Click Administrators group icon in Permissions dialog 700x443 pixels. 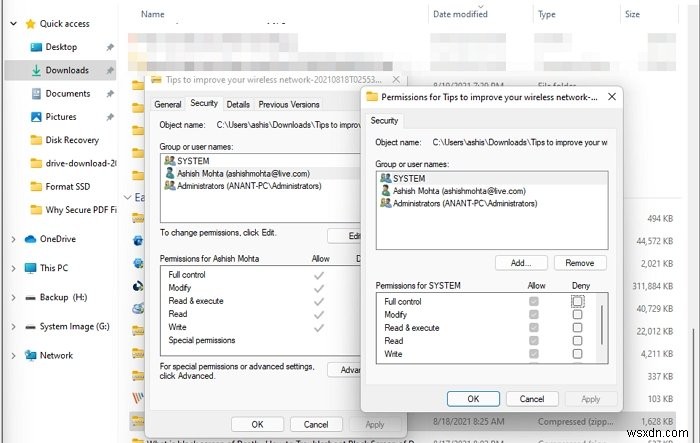point(386,203)
